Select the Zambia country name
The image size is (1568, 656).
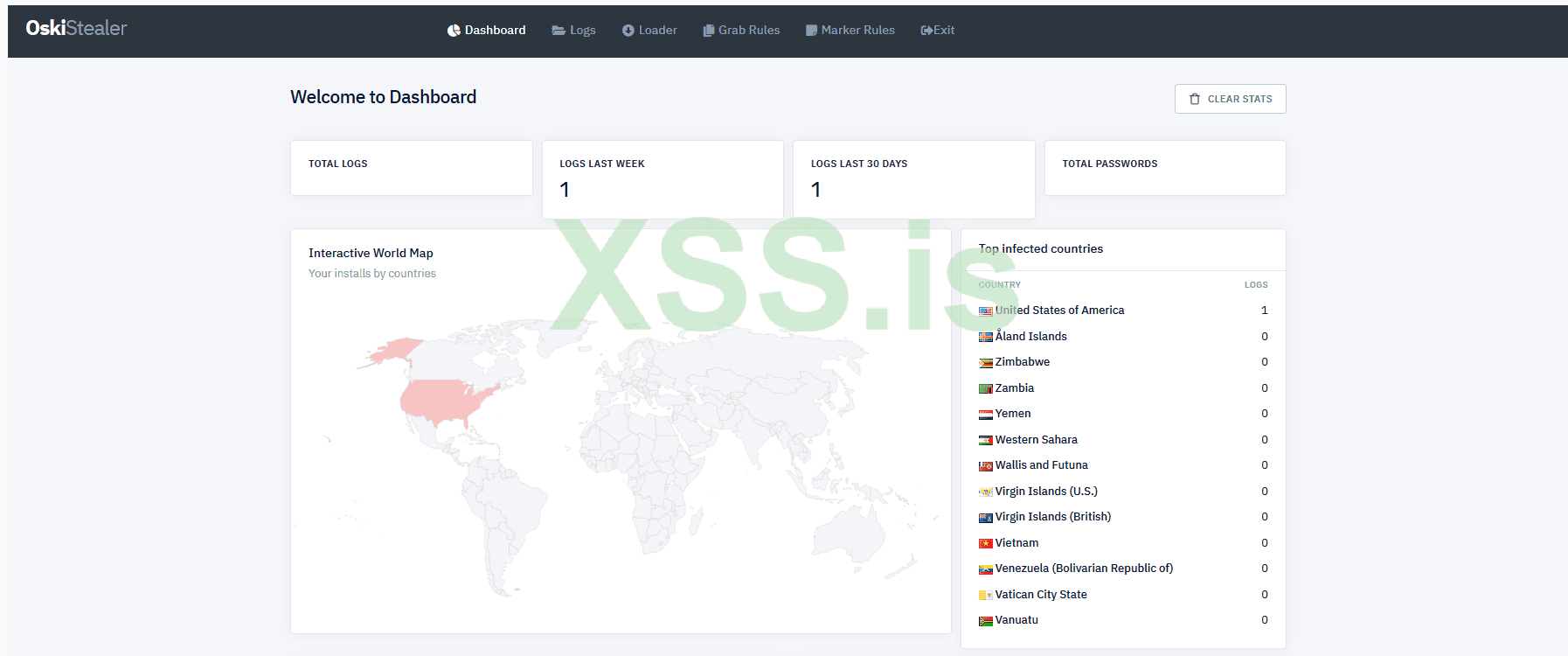point(1015,387)
